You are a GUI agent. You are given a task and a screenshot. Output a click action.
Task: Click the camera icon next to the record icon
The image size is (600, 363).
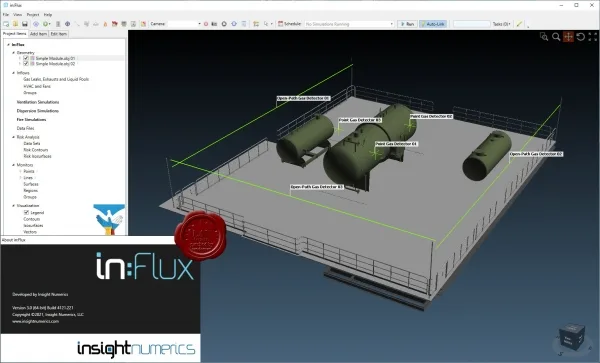tap(214, 24)
